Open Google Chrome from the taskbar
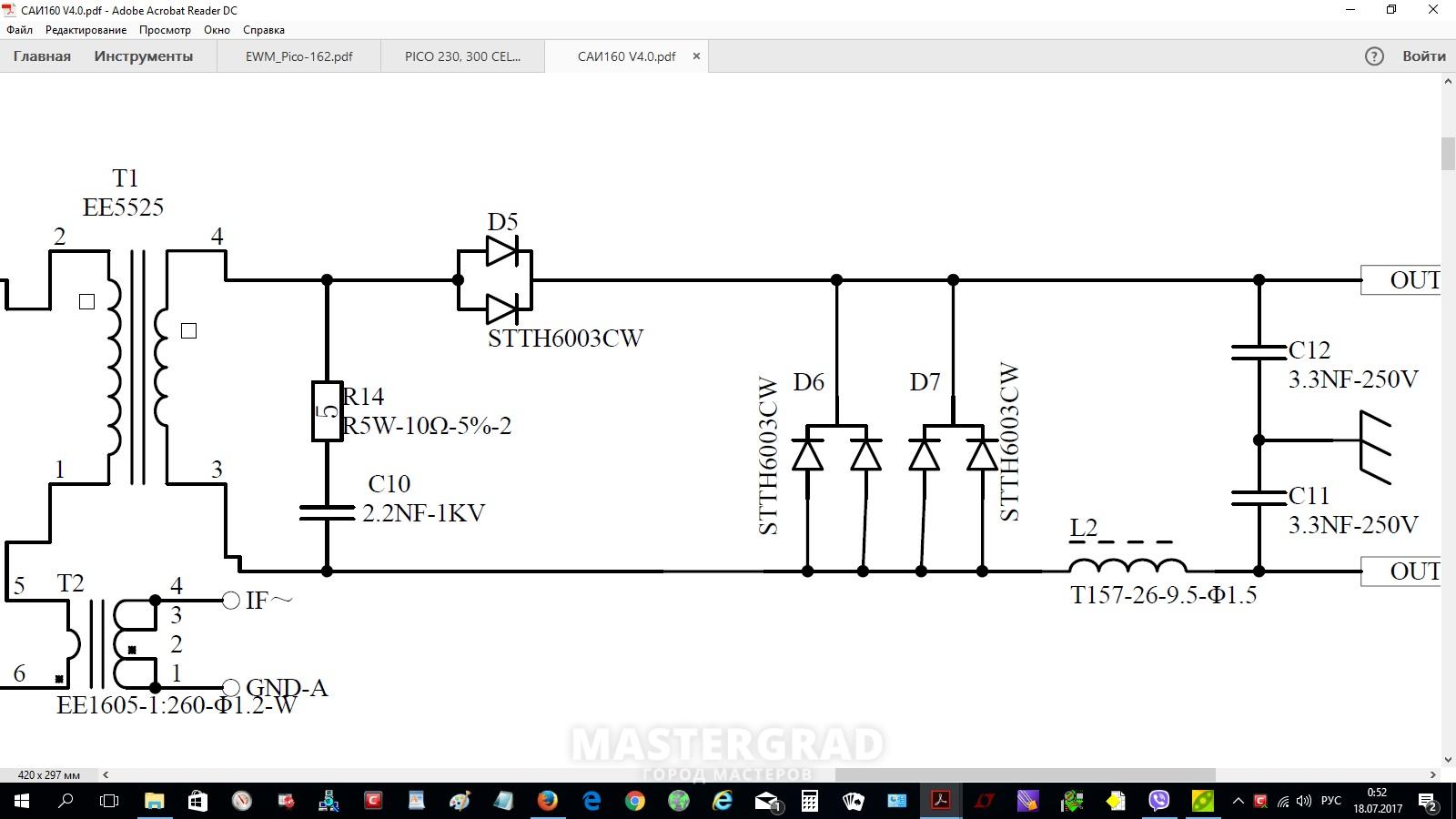This screenshot has height=819, width=1456. (x=635, y=801)
